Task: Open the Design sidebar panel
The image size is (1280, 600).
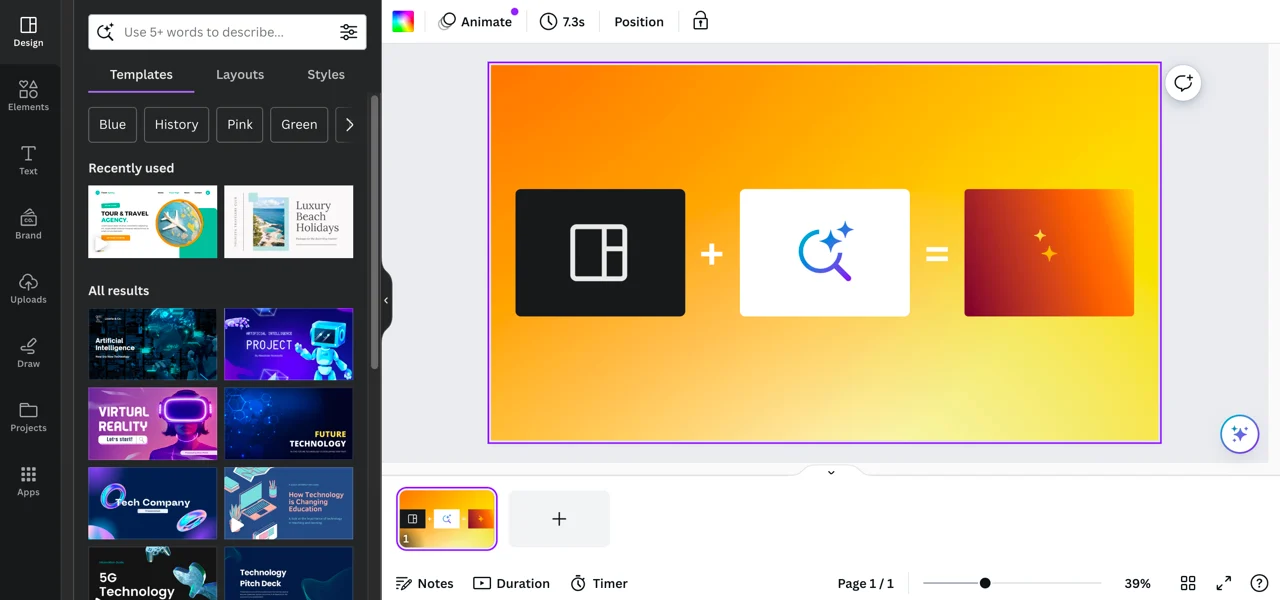Action: [x=28, y=32]
